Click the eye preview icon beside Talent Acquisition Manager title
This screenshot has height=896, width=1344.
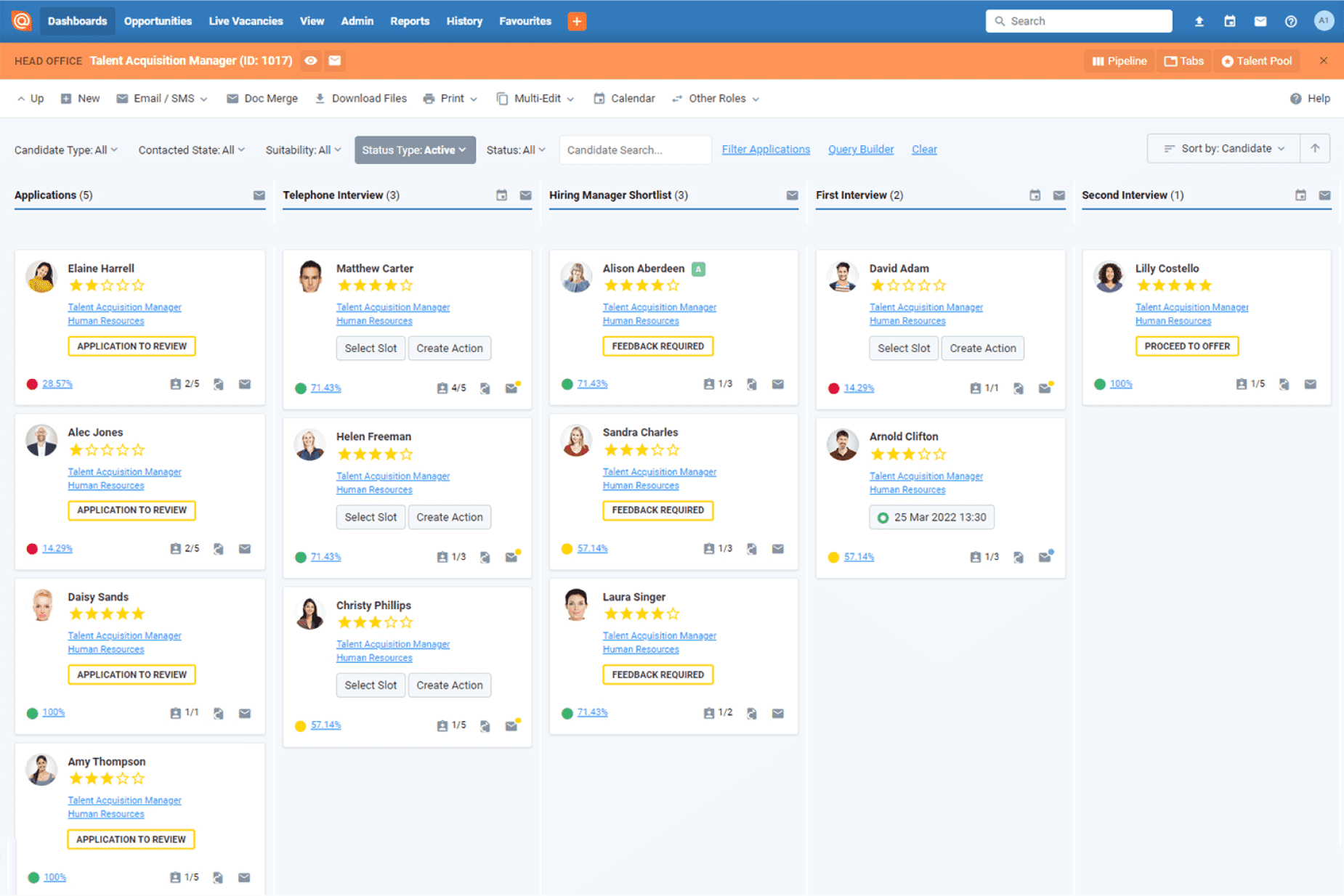point(310,61)
